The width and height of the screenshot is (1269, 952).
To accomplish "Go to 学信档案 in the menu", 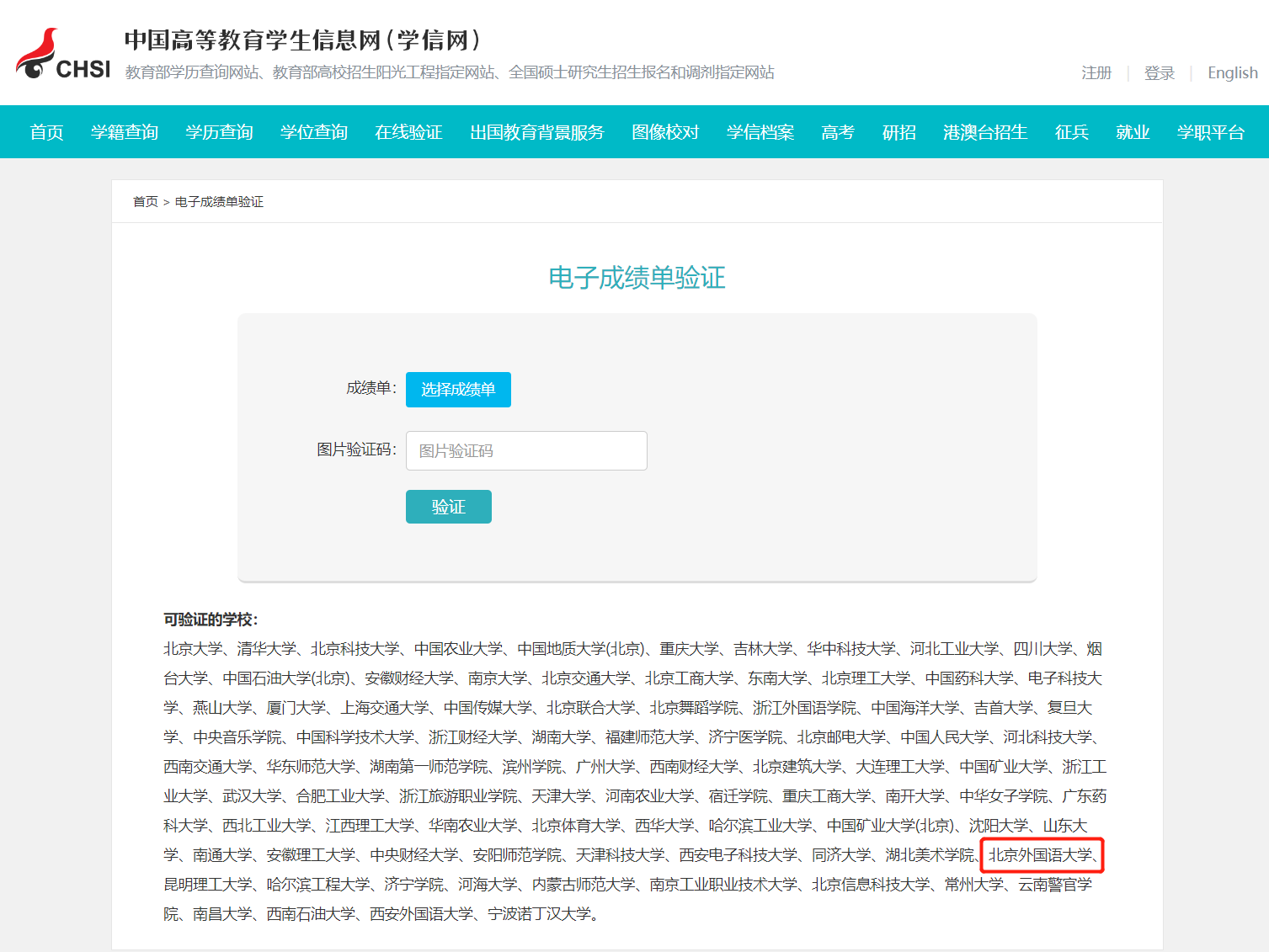I will point(760,132).
